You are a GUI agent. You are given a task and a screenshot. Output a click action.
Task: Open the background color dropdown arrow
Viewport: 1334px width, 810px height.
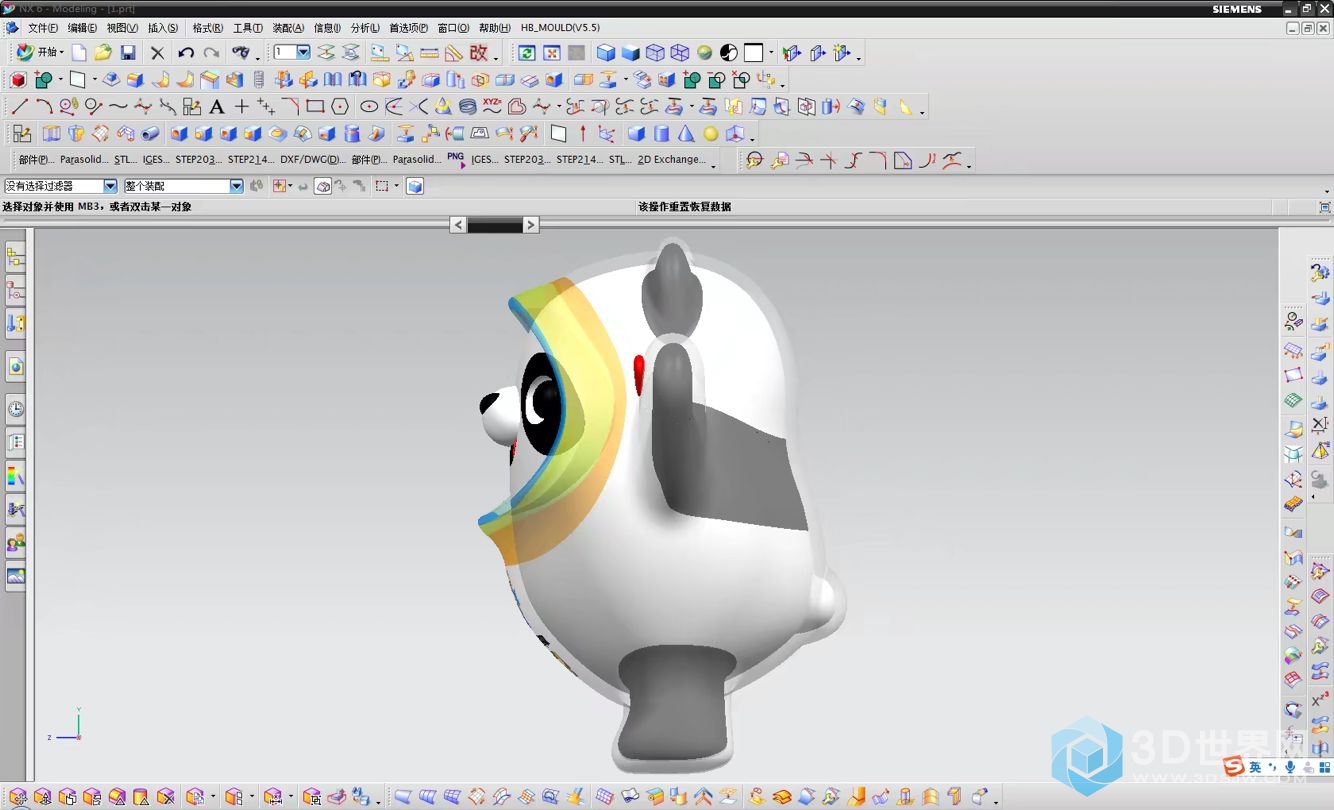pyautogui.click(x=771, y=53)
